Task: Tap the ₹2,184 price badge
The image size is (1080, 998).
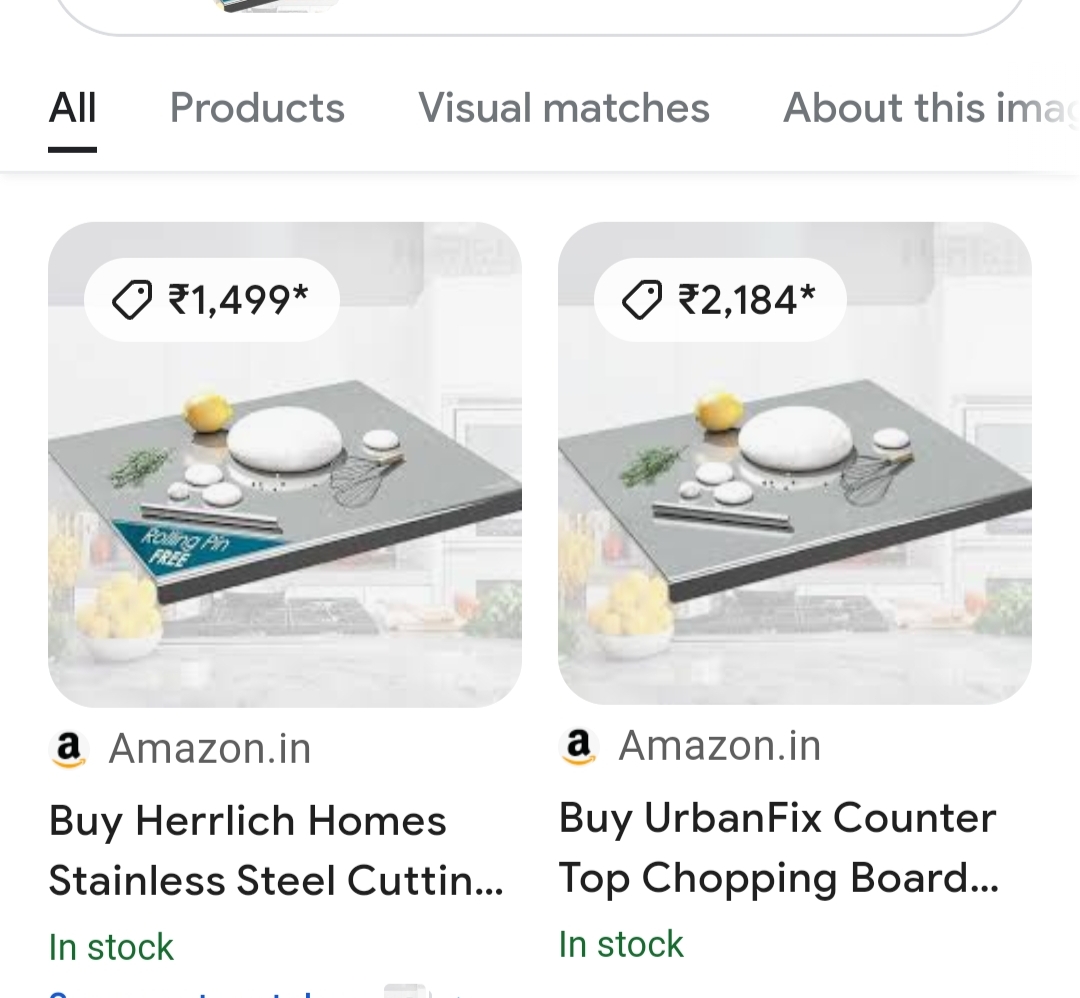Action: click(x=720, y=300)
